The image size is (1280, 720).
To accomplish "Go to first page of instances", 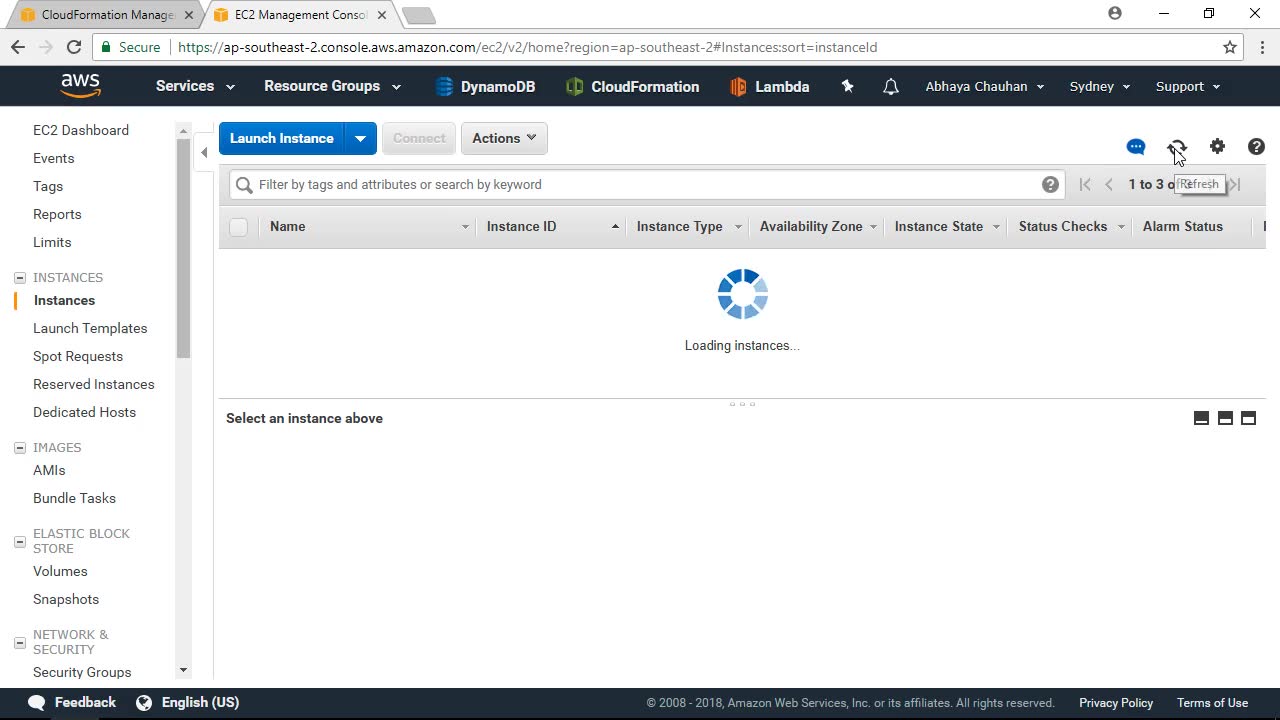I will (1085, 184).
